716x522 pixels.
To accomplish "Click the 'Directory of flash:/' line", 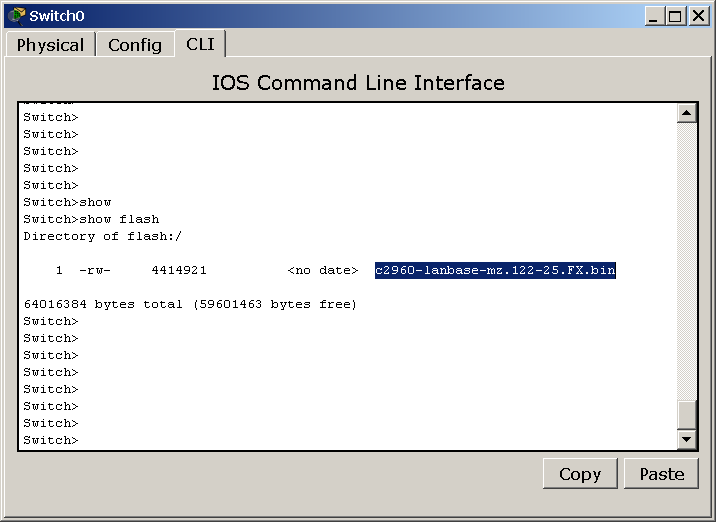I will pyautogui.click(x=102, y=236).
